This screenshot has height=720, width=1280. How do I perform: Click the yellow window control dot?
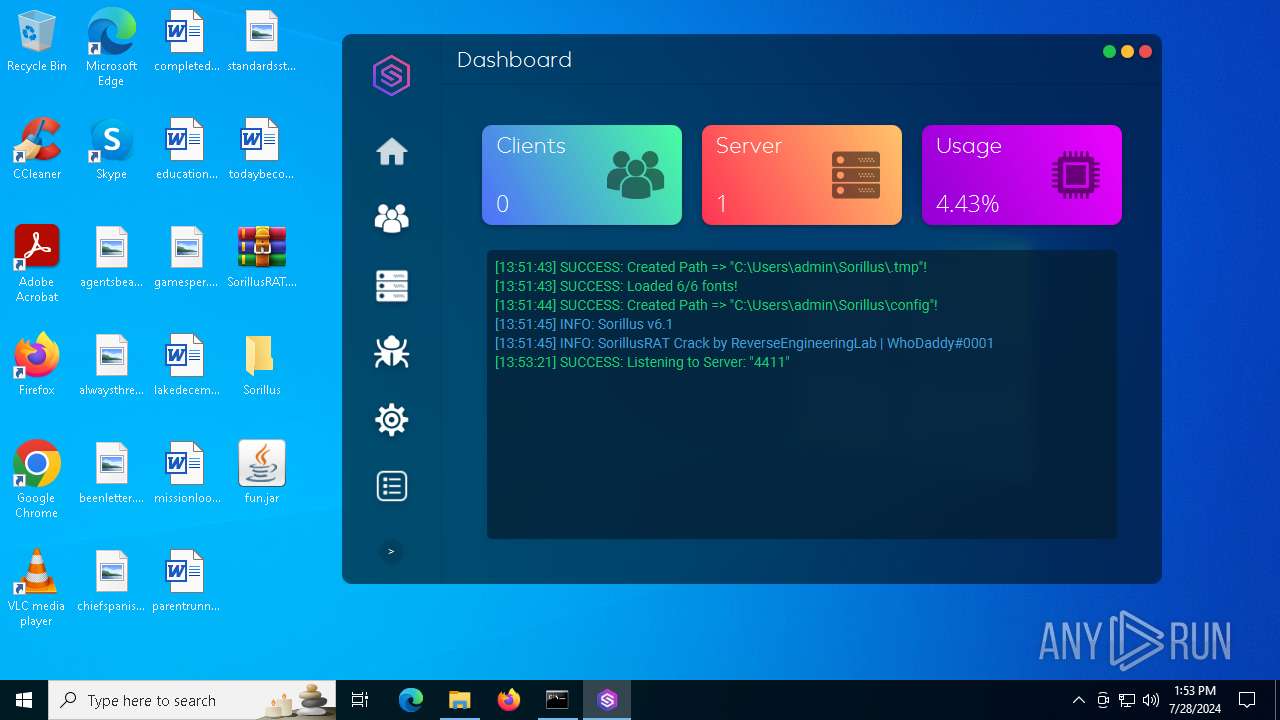click(1127, 52)
